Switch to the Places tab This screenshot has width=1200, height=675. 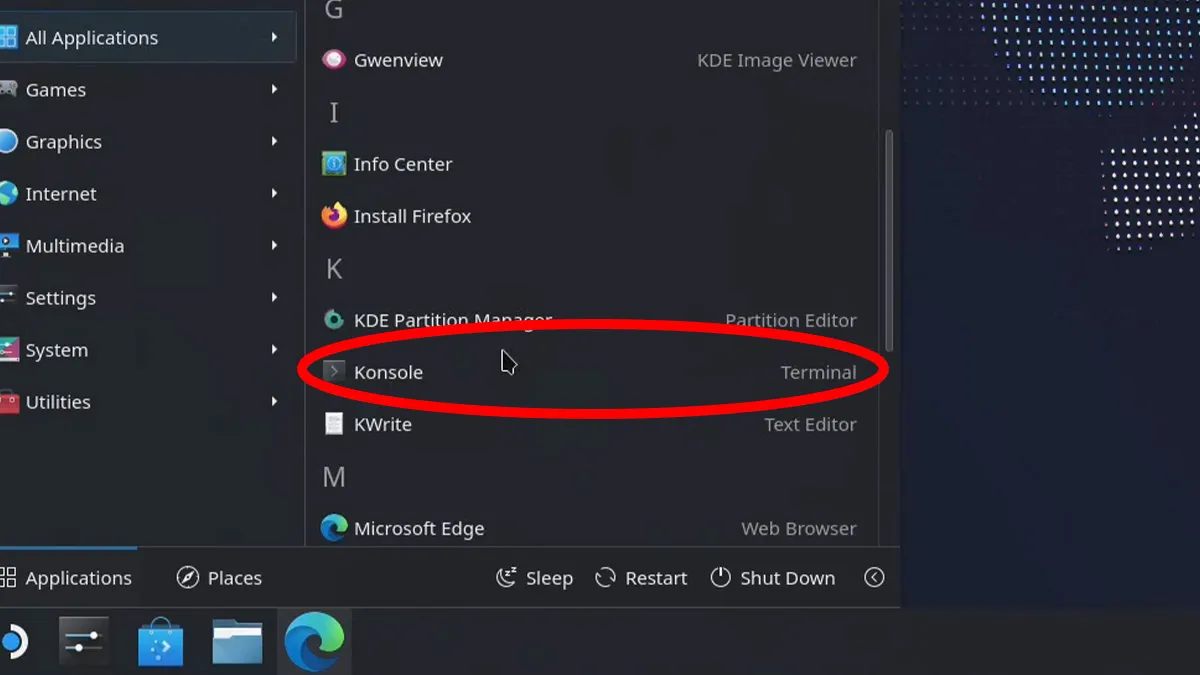(x=219, y=578)
